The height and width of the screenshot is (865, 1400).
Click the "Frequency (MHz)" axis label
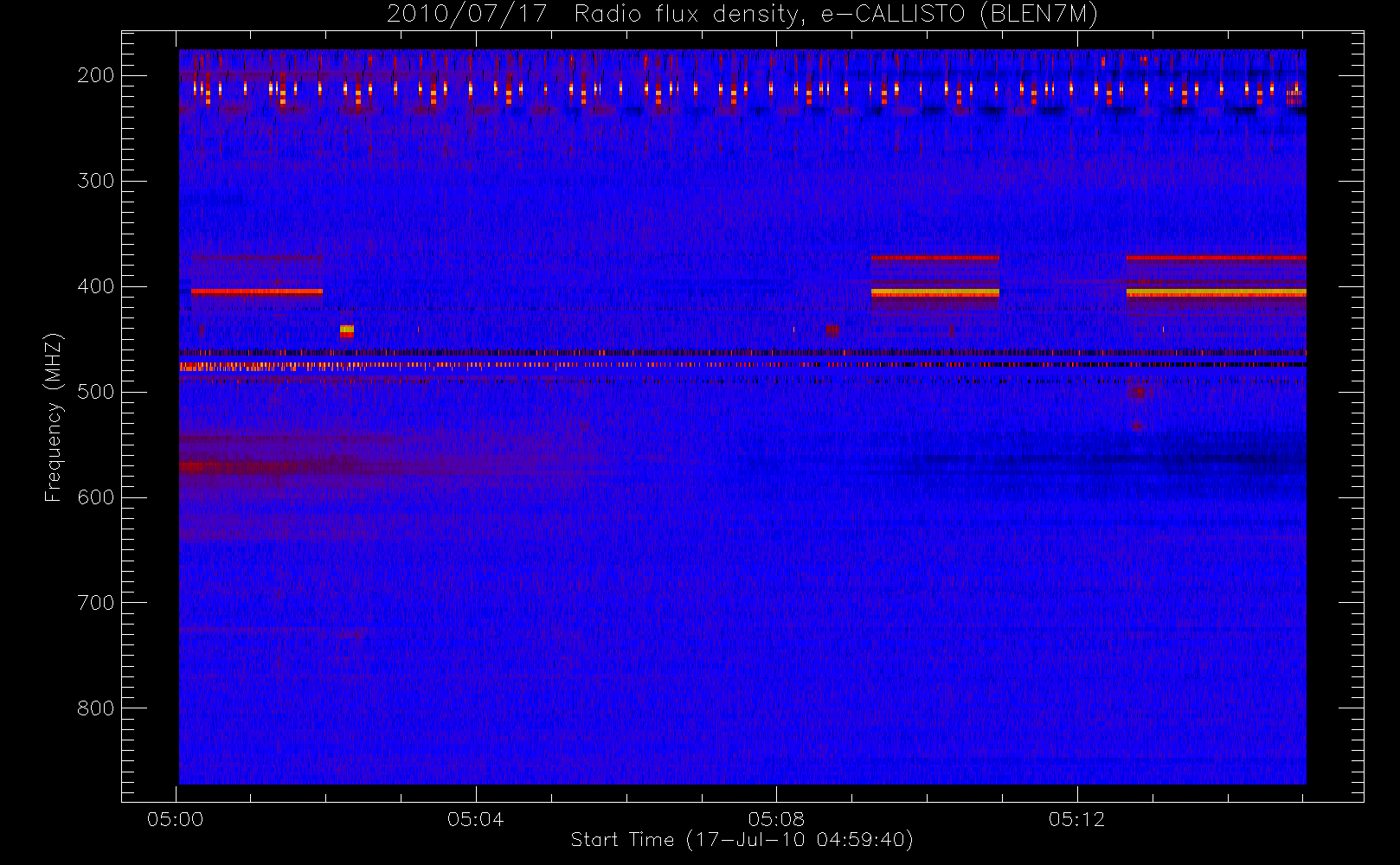[x=54, y=417]
